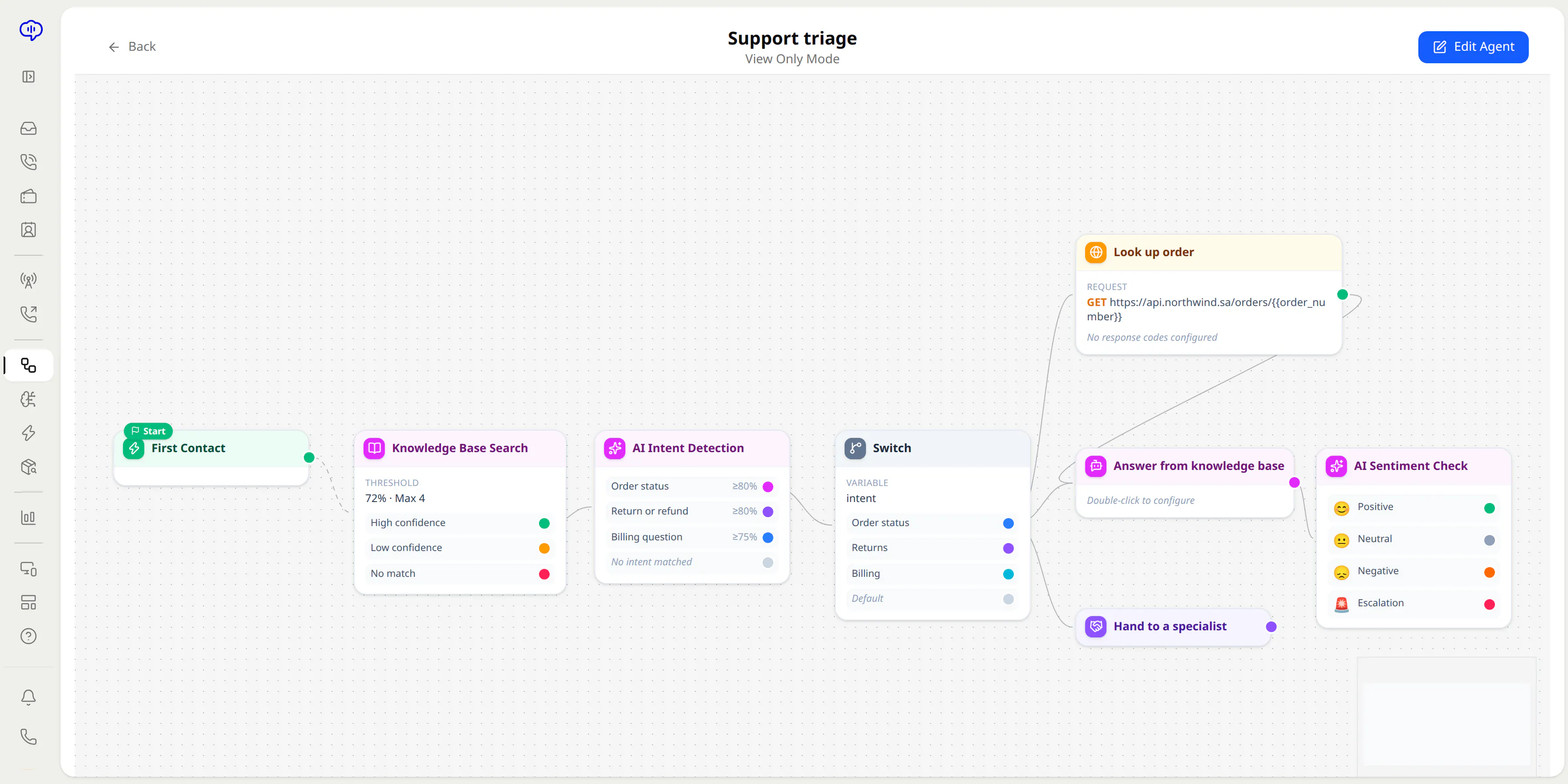This screenshot has width=1568, height=784.
Task: Click the Negative sentiment row
Action: point(1413,572)
